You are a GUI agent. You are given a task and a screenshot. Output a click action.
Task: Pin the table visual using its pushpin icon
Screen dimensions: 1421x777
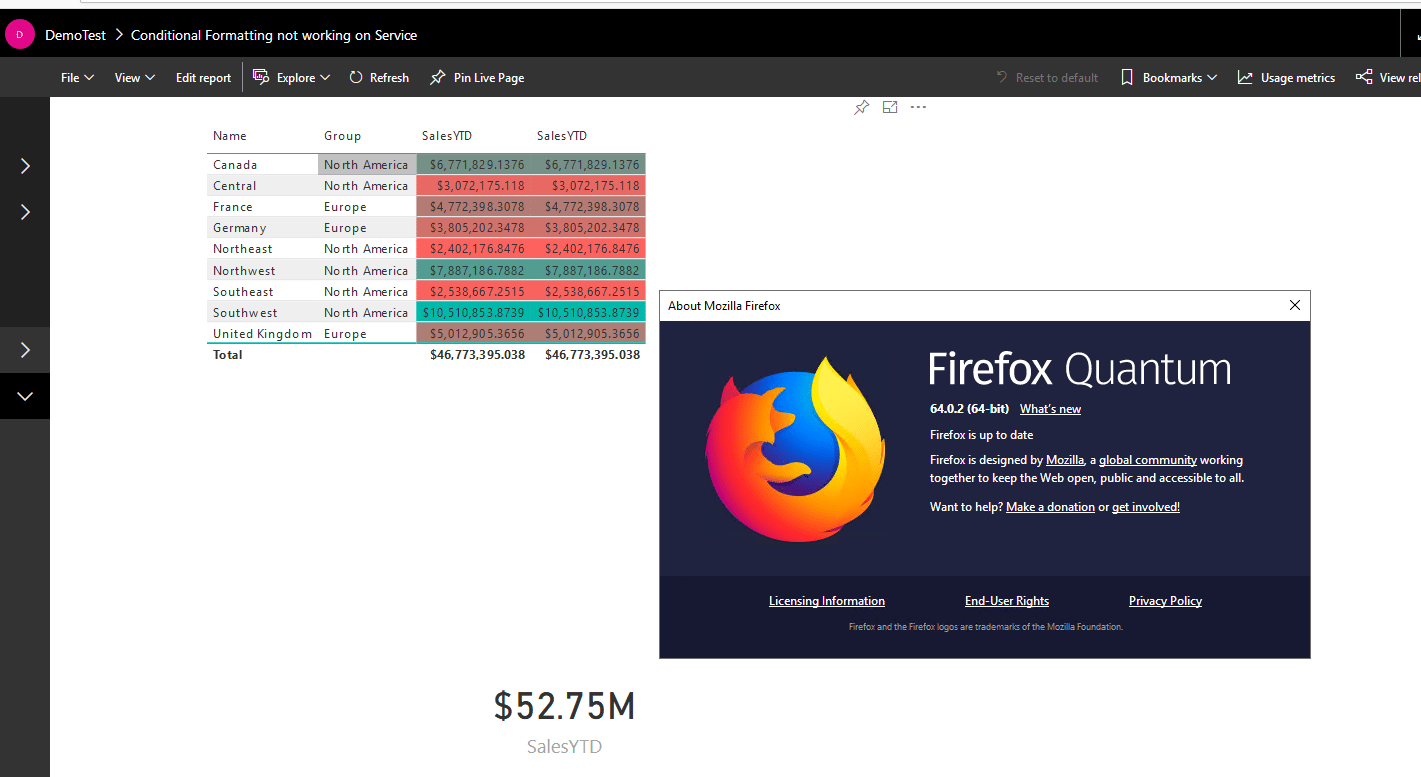click(861, 107)
